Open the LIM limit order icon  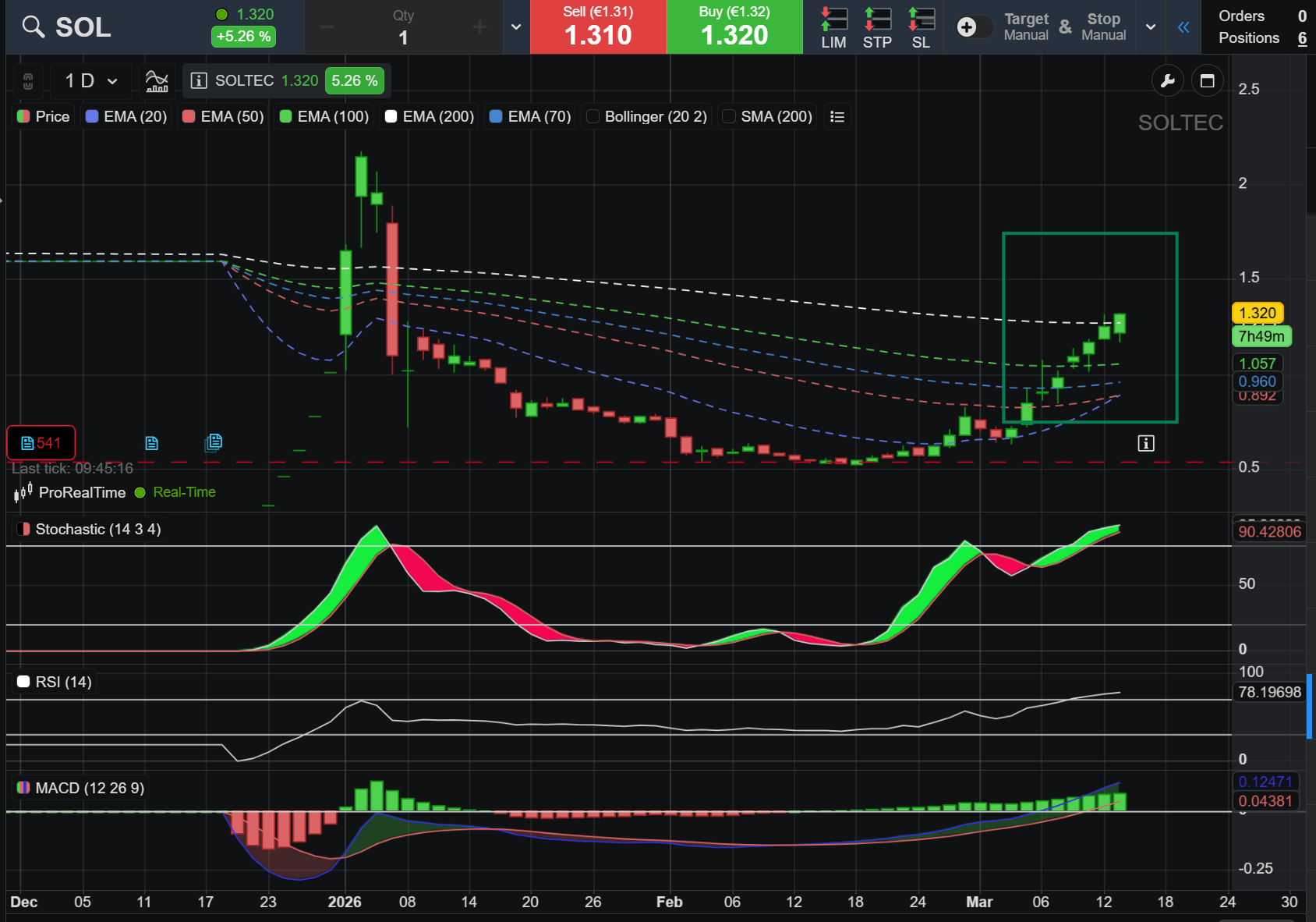click(x=833, y=27)
